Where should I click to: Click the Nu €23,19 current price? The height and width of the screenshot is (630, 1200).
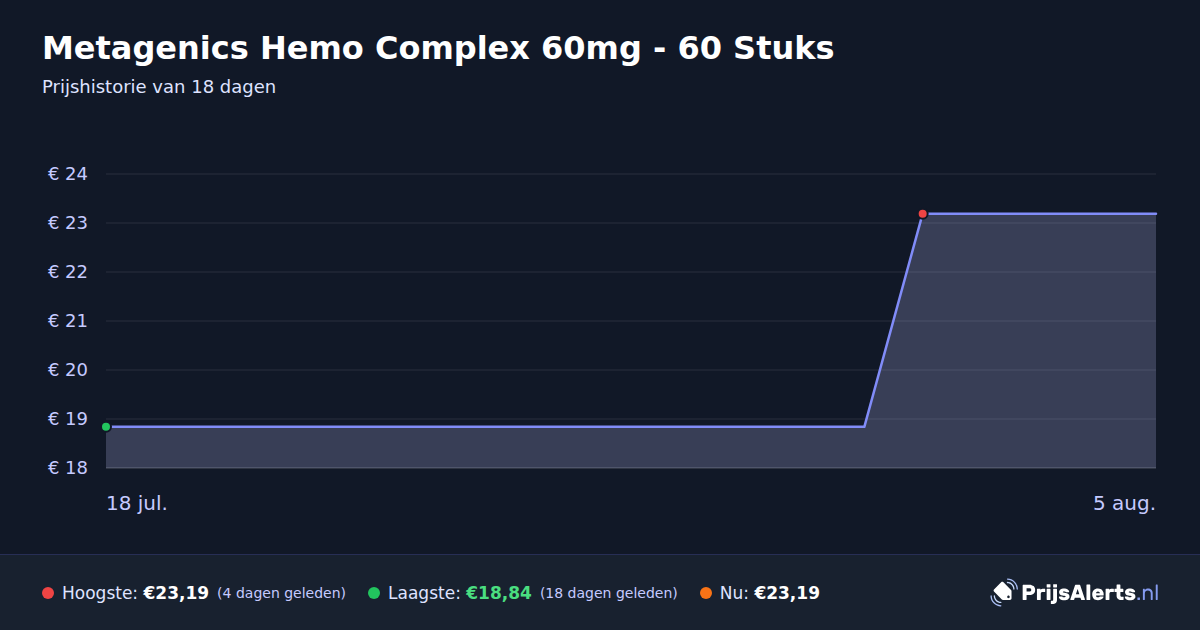pyautogui.click(x=787, y=593)
